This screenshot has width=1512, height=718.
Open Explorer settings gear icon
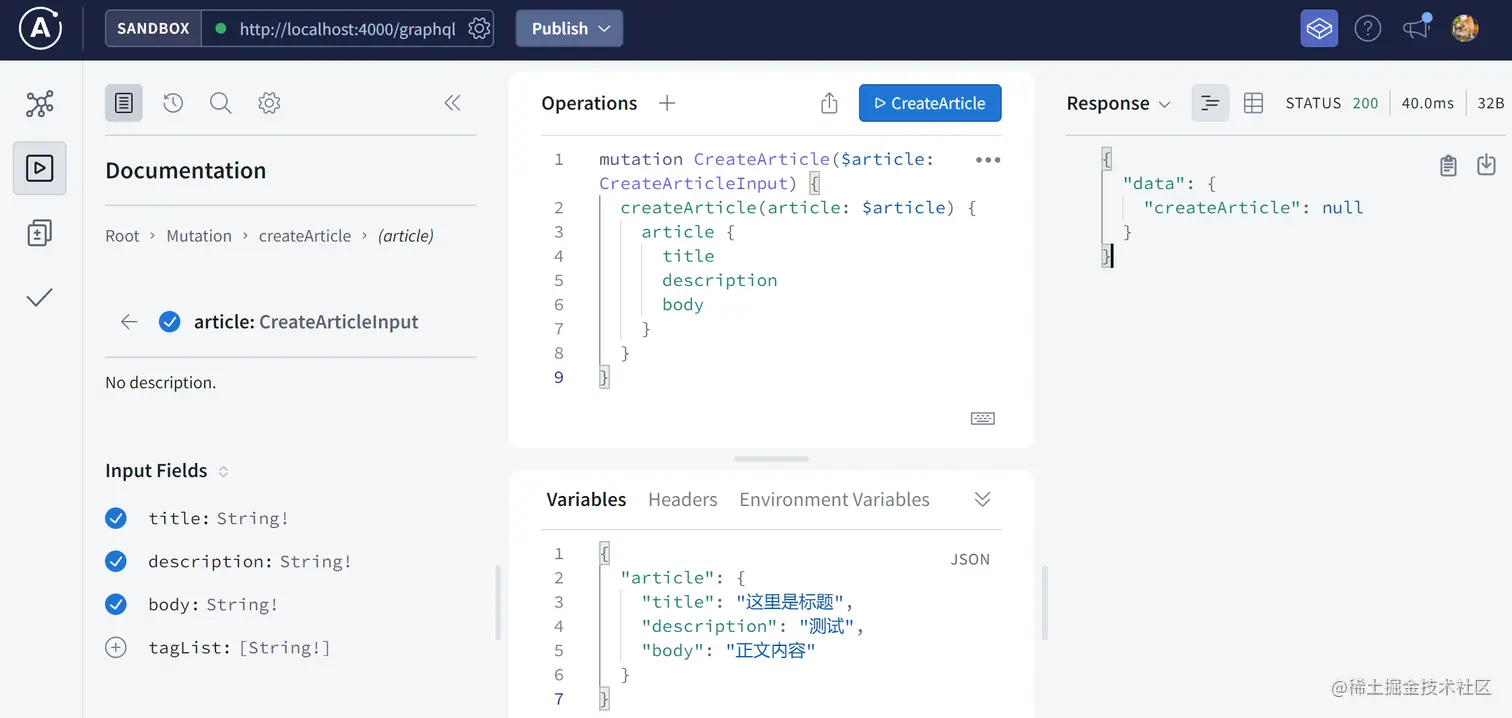(269, 103)
